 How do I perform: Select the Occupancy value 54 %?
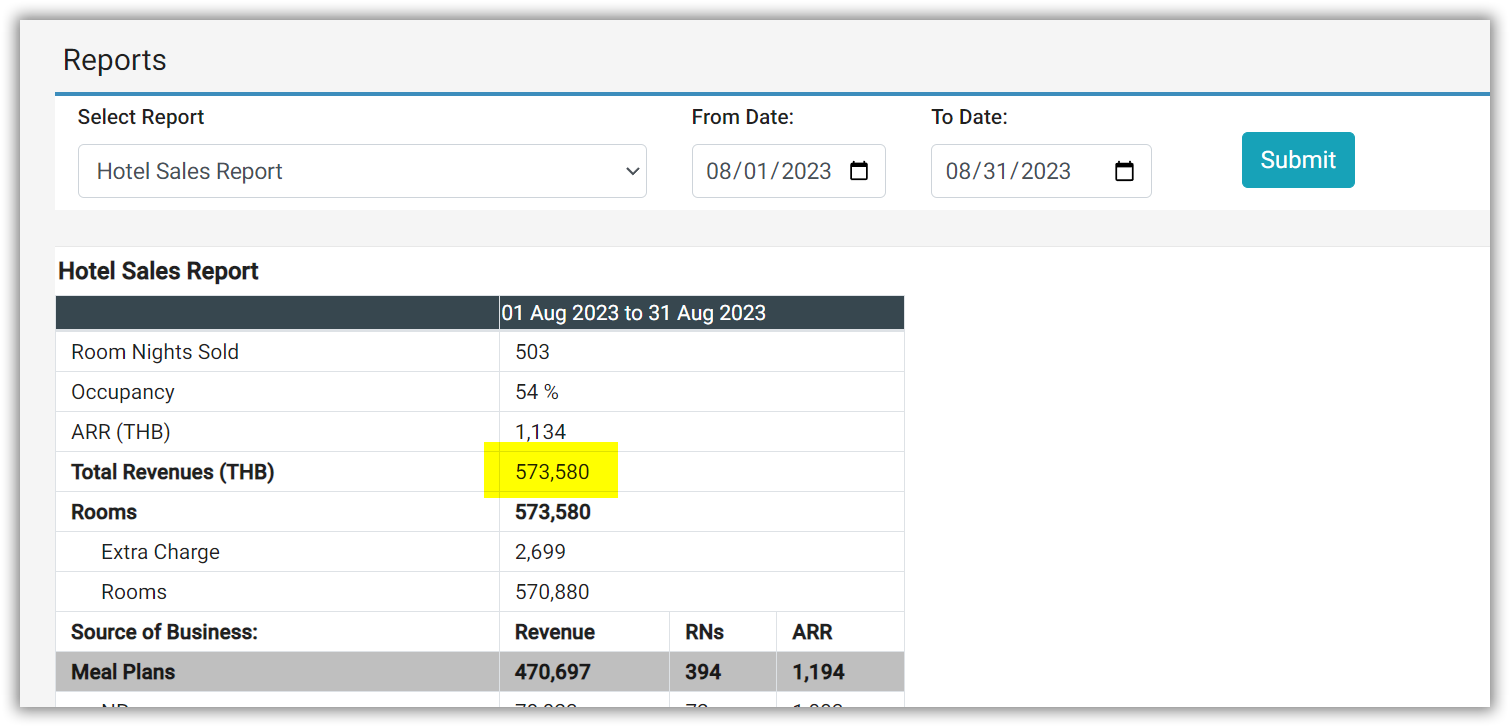(x=537, y=391)
